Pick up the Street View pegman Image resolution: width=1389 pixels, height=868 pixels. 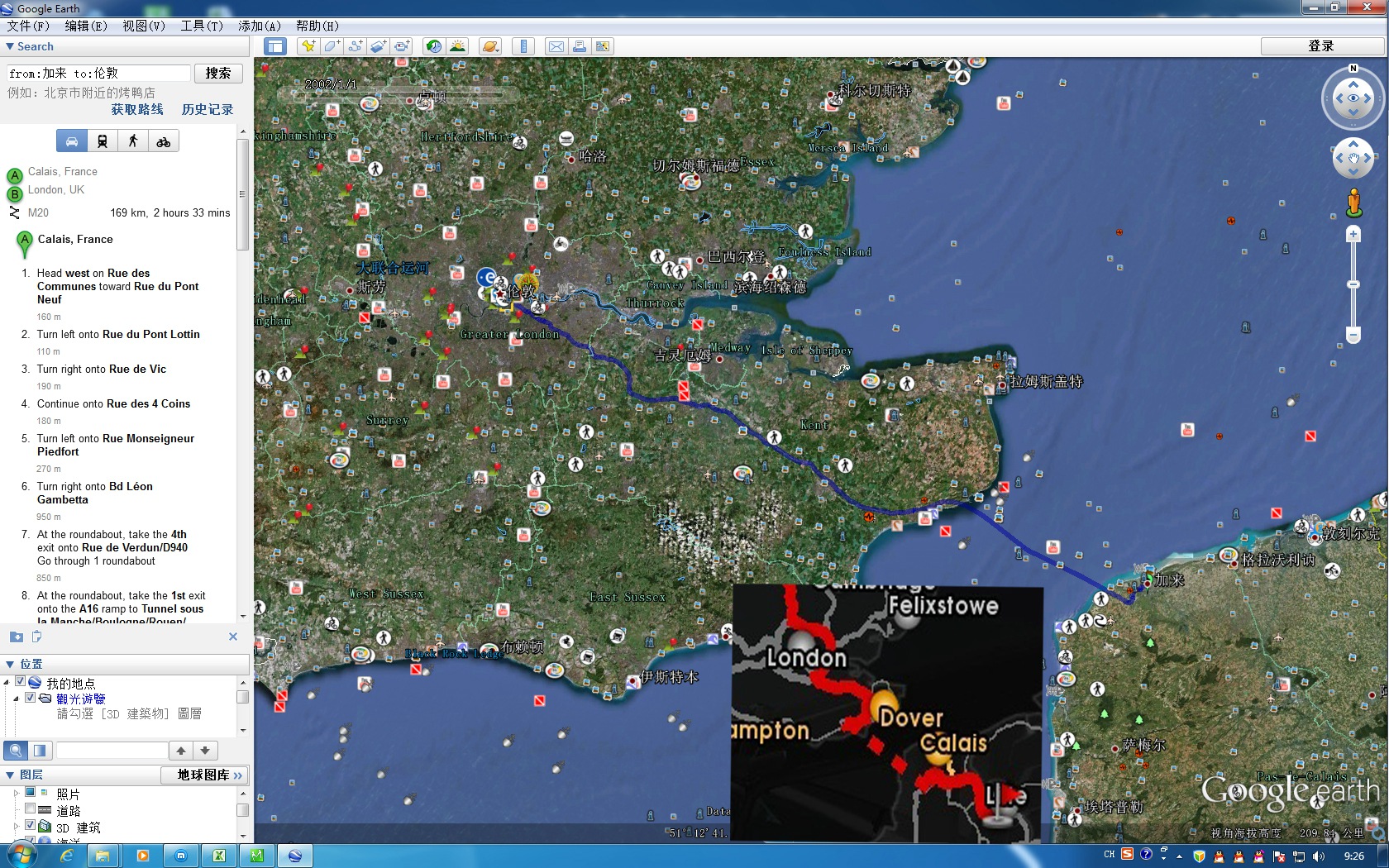point(1353,203)
